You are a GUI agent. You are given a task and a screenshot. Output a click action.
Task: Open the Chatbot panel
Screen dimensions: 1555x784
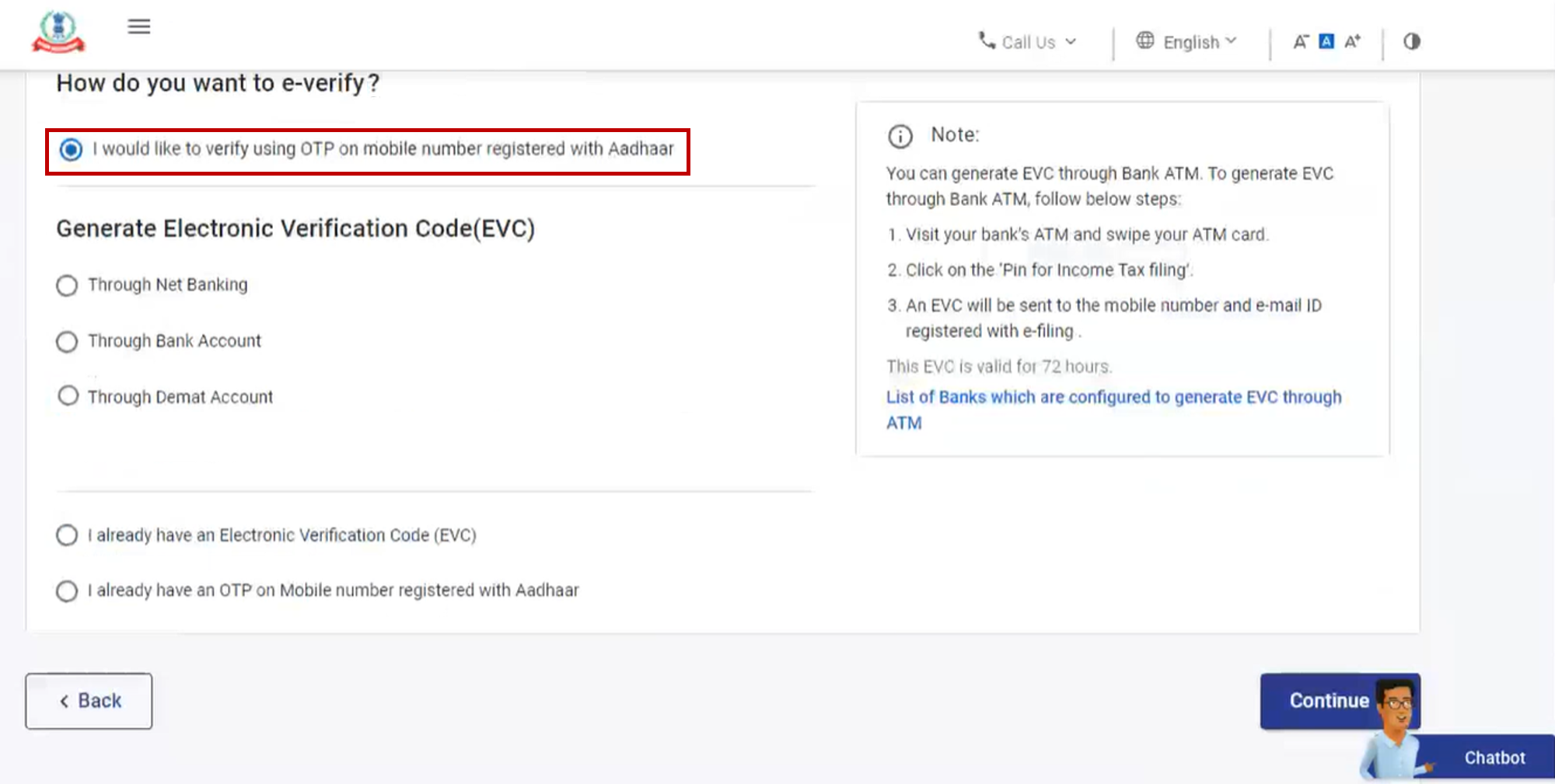pyautogui.click(x=1493, y=758)
